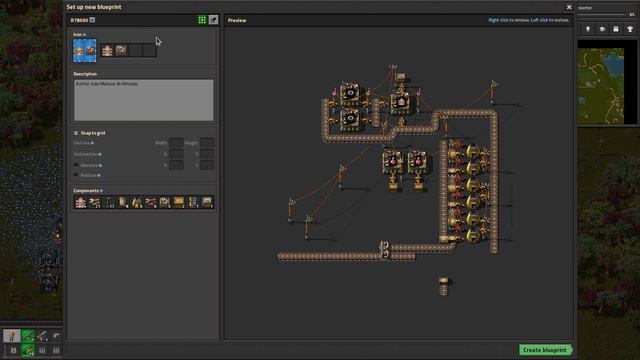The image size is (640, 360).
Task: Click the eighth component icon, the chest
Action: pos(179,202)
